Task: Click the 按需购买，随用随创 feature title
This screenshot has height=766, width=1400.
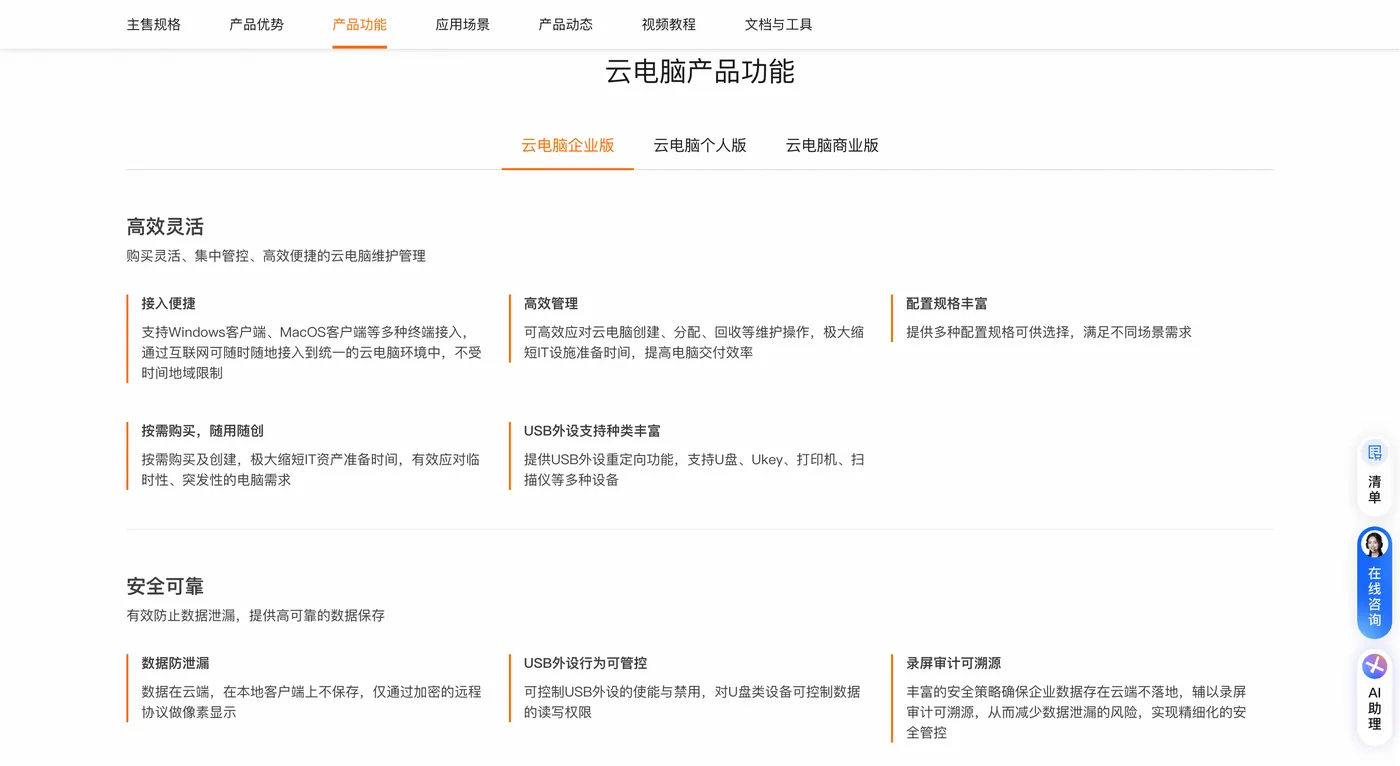Action: [203, 431]
